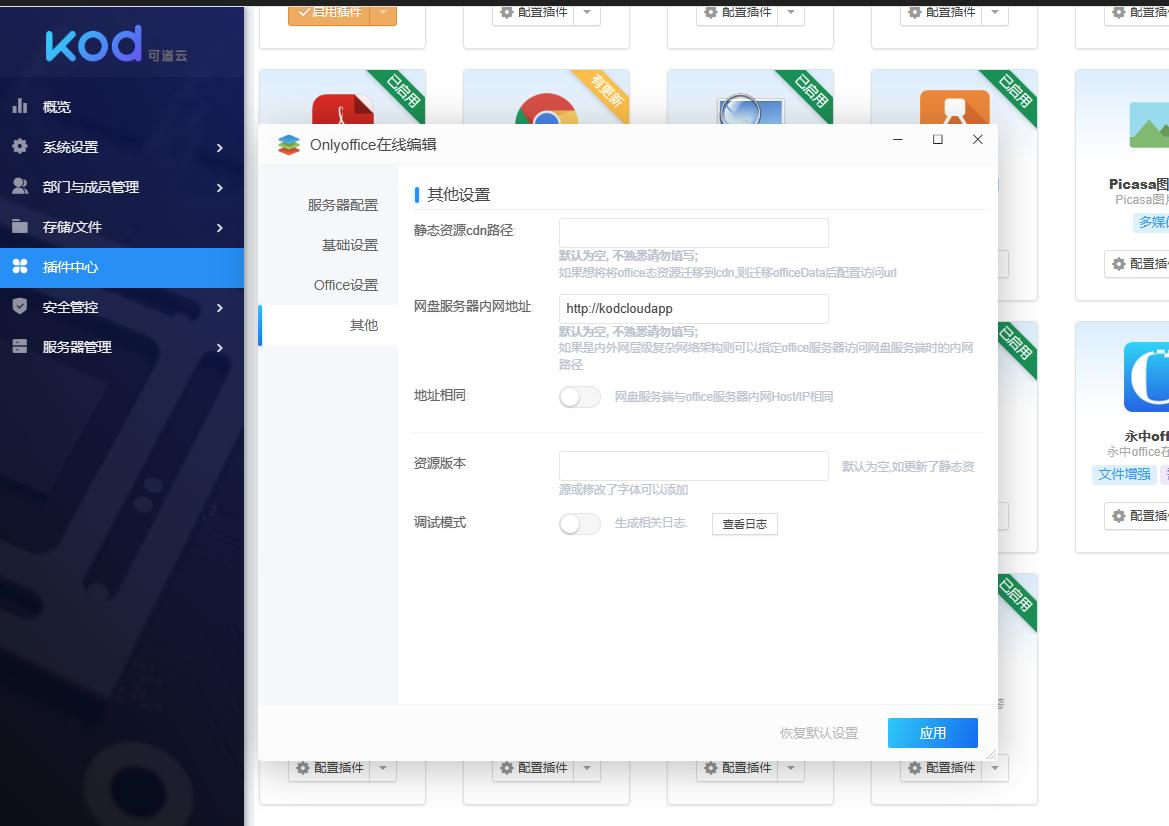Click the Chrome-style plugin icon
1169x826 pixels.
(546, 108)
